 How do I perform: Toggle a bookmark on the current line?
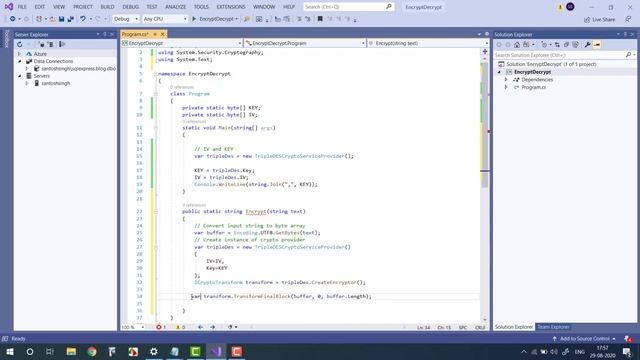pyautogui.click(x=320, y=19)
